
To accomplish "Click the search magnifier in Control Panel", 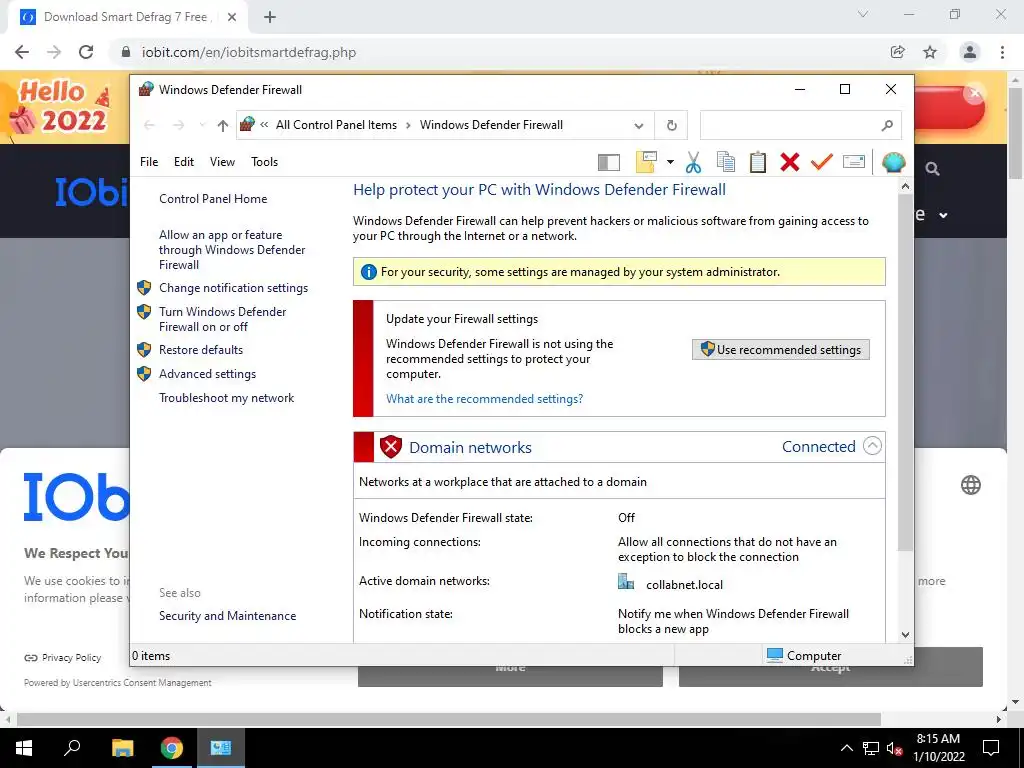I will pyautogui.click(x=887, y=125).
